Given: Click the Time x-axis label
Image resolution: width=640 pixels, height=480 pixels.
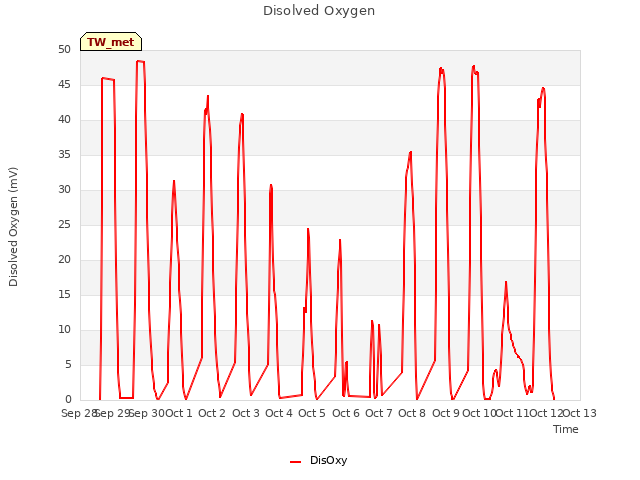Looking at the screenshot, I should pos(566,429).
